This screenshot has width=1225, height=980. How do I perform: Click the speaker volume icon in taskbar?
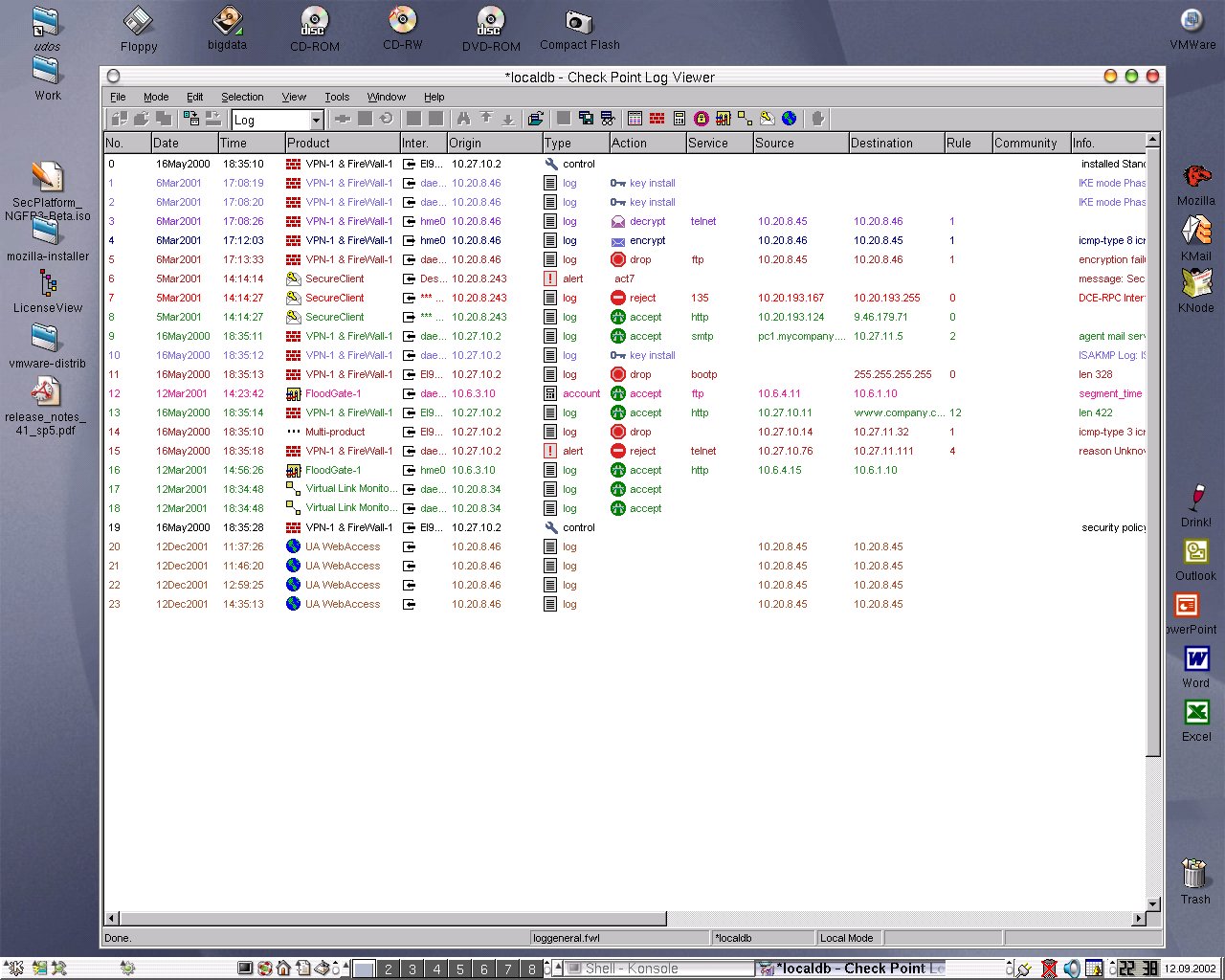click(1072, 969)
